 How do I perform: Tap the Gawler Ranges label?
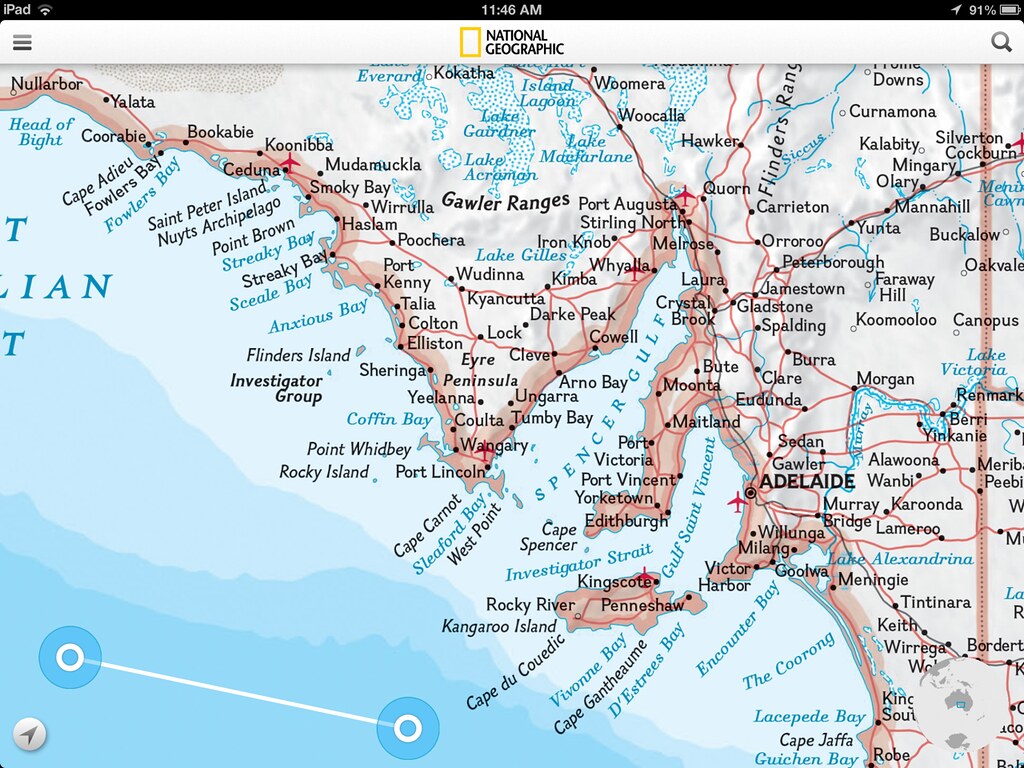coord(505,201)
